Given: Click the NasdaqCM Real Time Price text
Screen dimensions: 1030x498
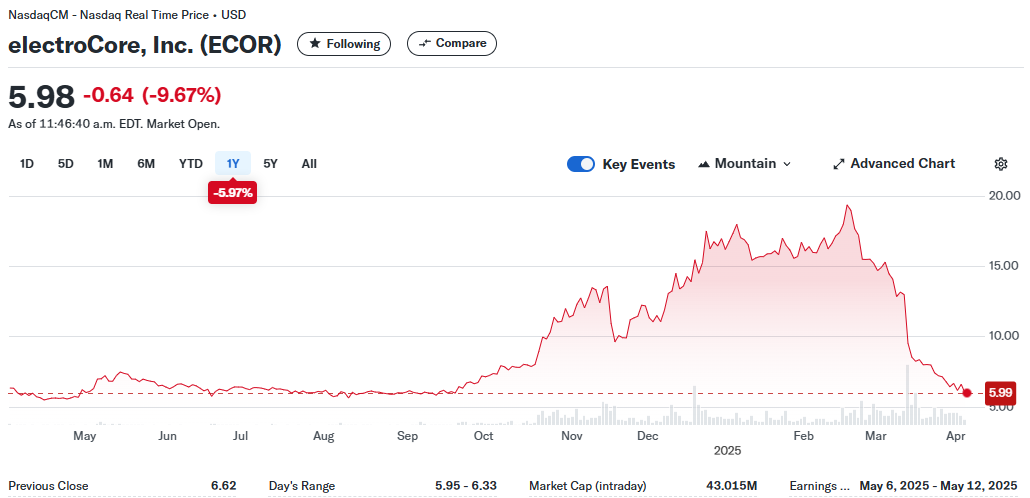Looking at the screenshot, I should click(x=127, y=14).
